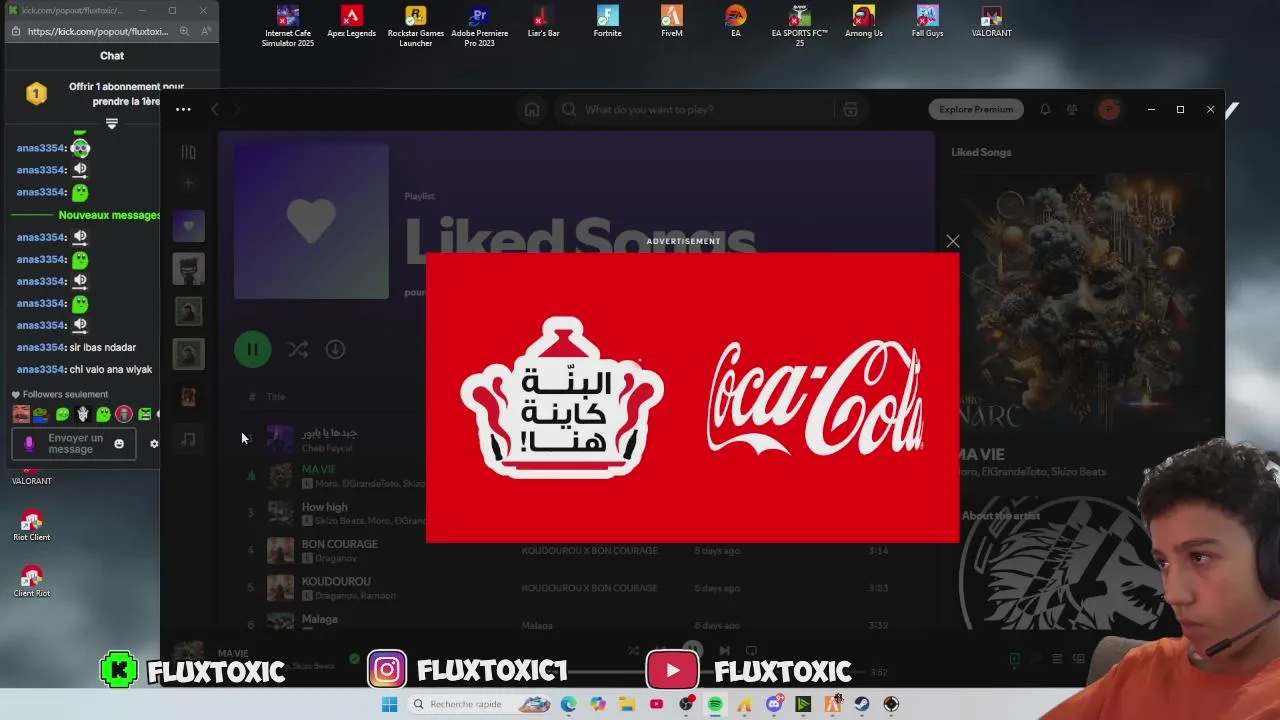
Task: Click 'Recherche rapide' taskbar search
Action: click(x=479, y=704)
